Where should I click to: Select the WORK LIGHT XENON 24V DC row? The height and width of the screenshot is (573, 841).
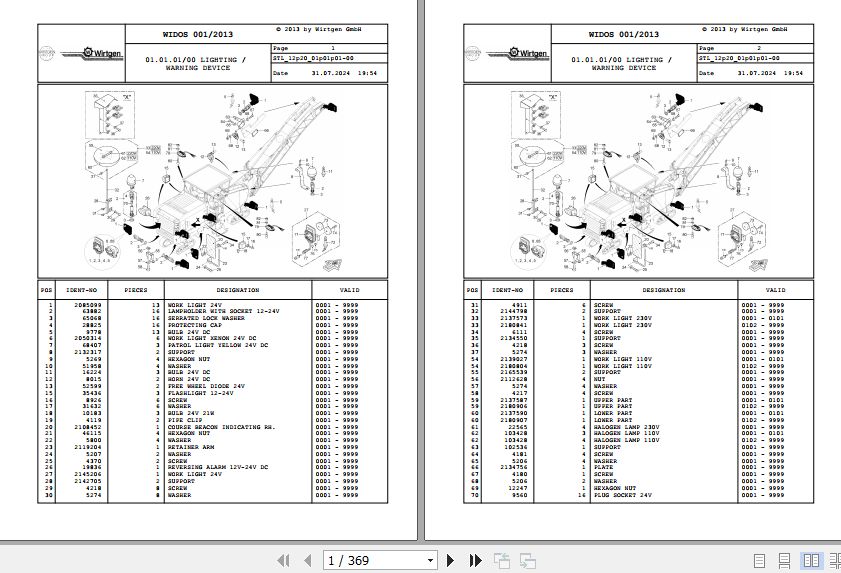(212, 340)
